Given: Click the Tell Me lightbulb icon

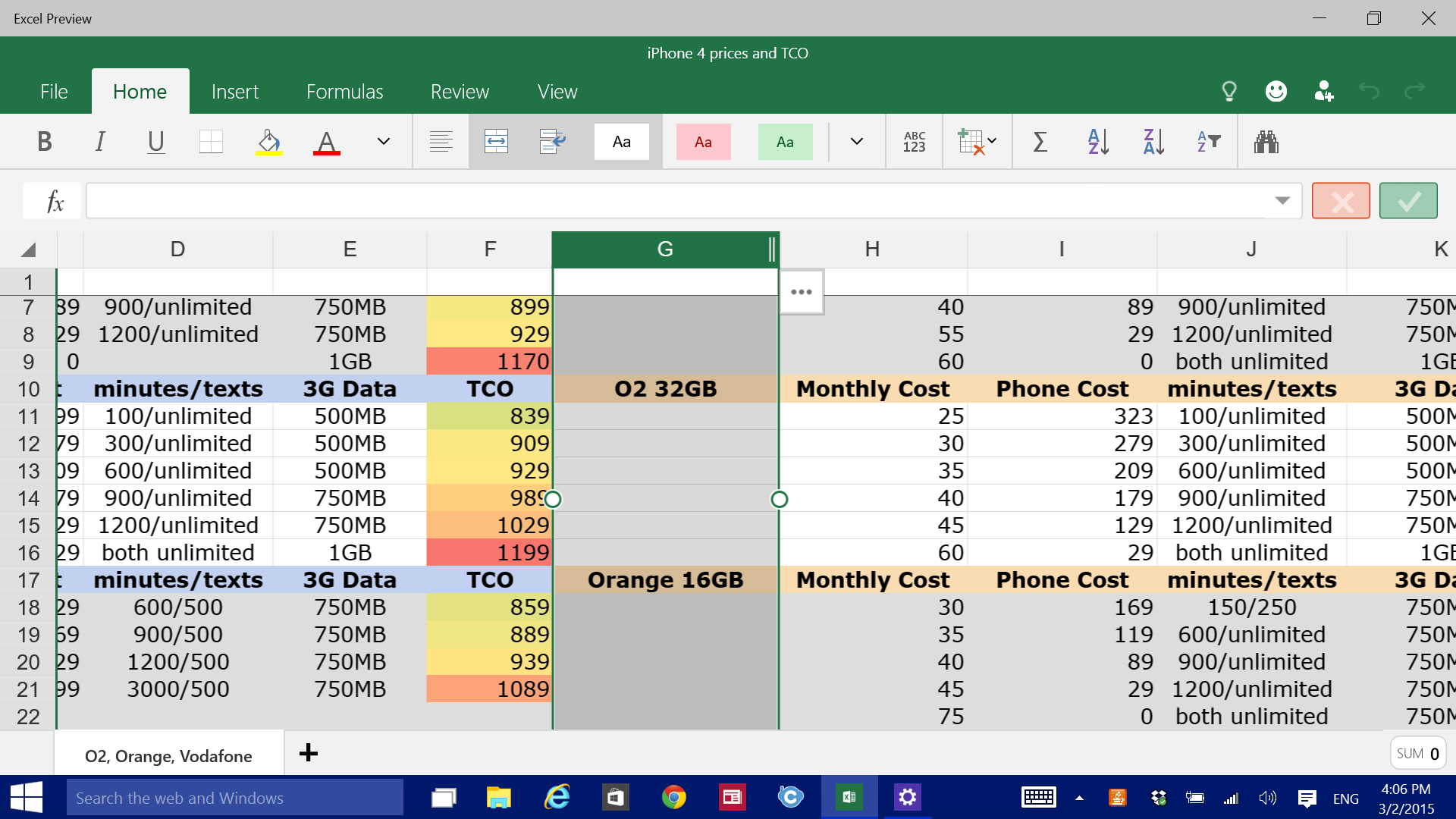Looking at the screenshot, I should [x=1229, y=92].
